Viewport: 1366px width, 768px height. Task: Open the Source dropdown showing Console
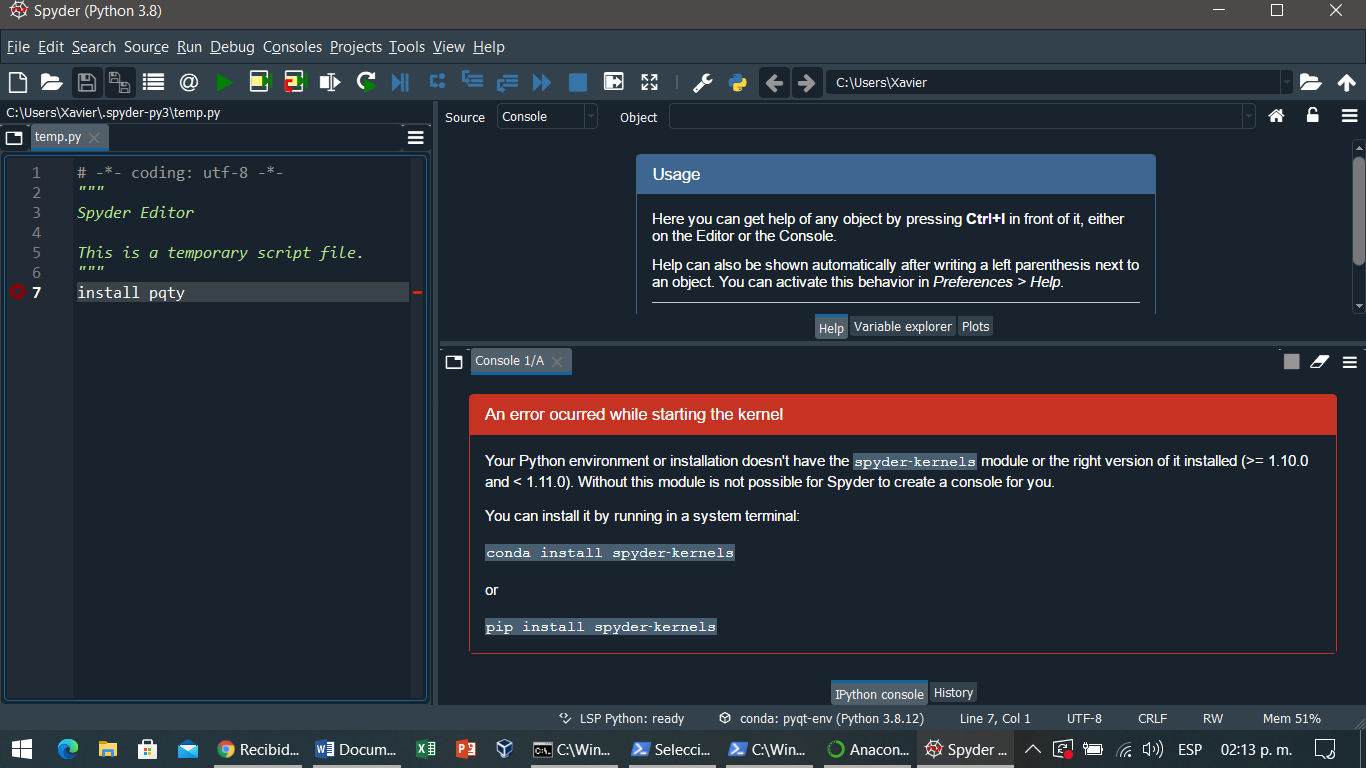coord(547,116)
